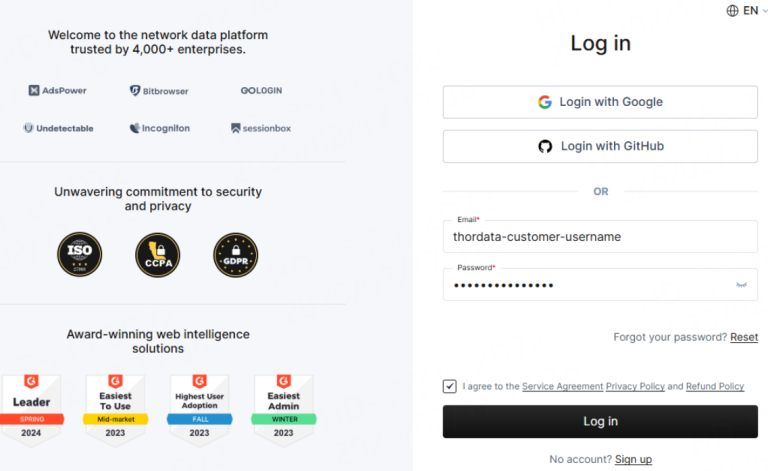Show password using the eye icon
Viewport: 768px width, 471px height.
(x=741, y=285)
